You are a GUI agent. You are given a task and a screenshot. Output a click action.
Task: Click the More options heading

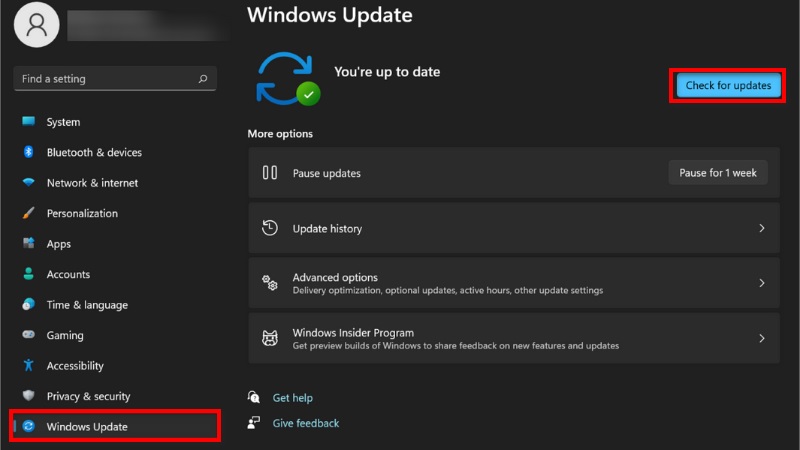(280, 134)
